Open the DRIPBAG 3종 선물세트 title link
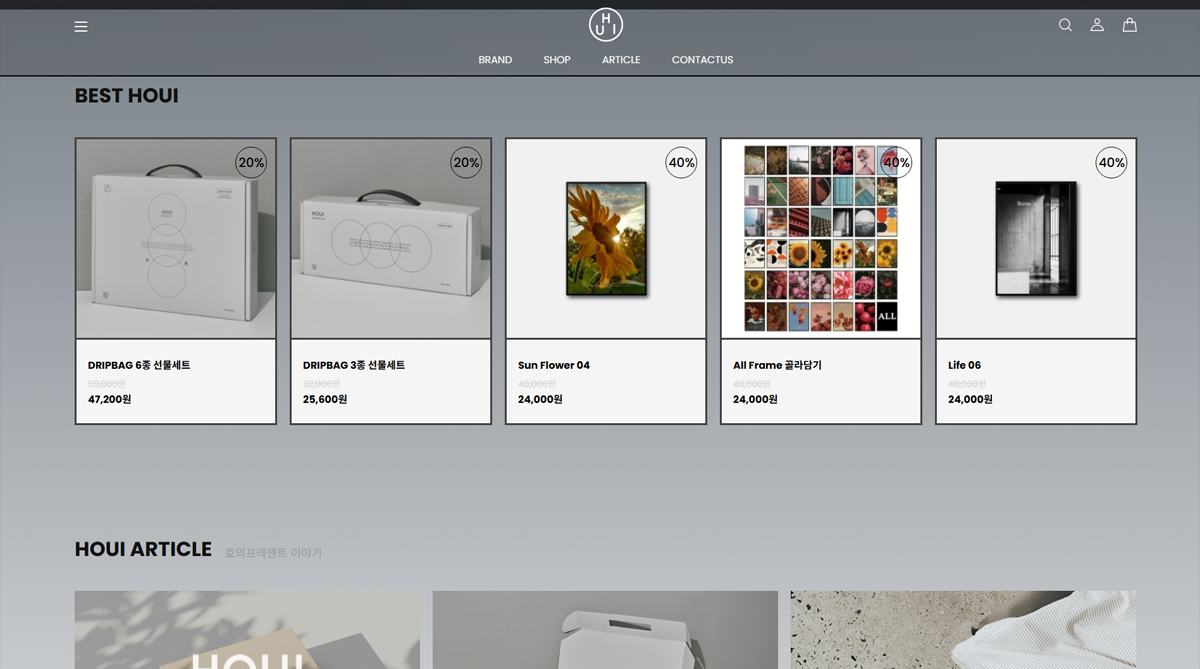 [354, 365]
